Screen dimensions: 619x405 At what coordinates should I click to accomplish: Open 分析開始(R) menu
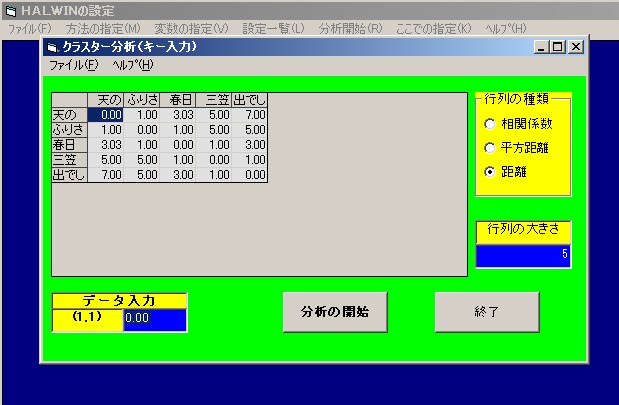point(351,29)
